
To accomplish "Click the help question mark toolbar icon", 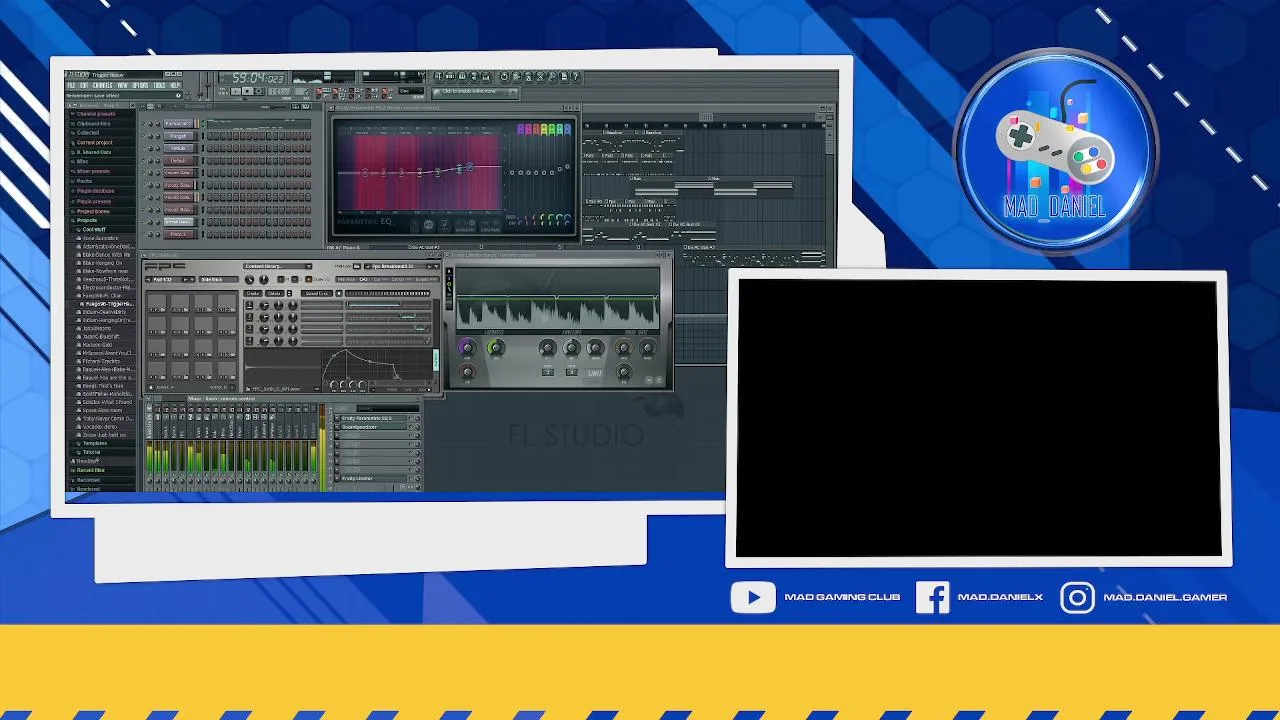I will point(575,76).
